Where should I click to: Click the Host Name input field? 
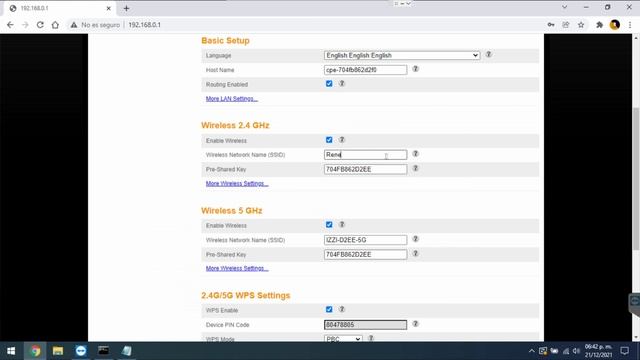(x=365, y=70)
